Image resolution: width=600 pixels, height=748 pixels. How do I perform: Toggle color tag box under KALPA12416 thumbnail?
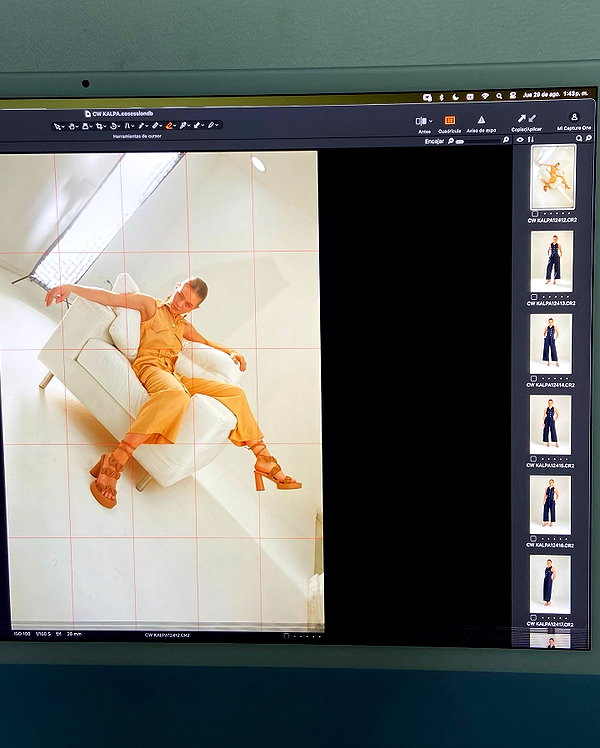(533, 539)
